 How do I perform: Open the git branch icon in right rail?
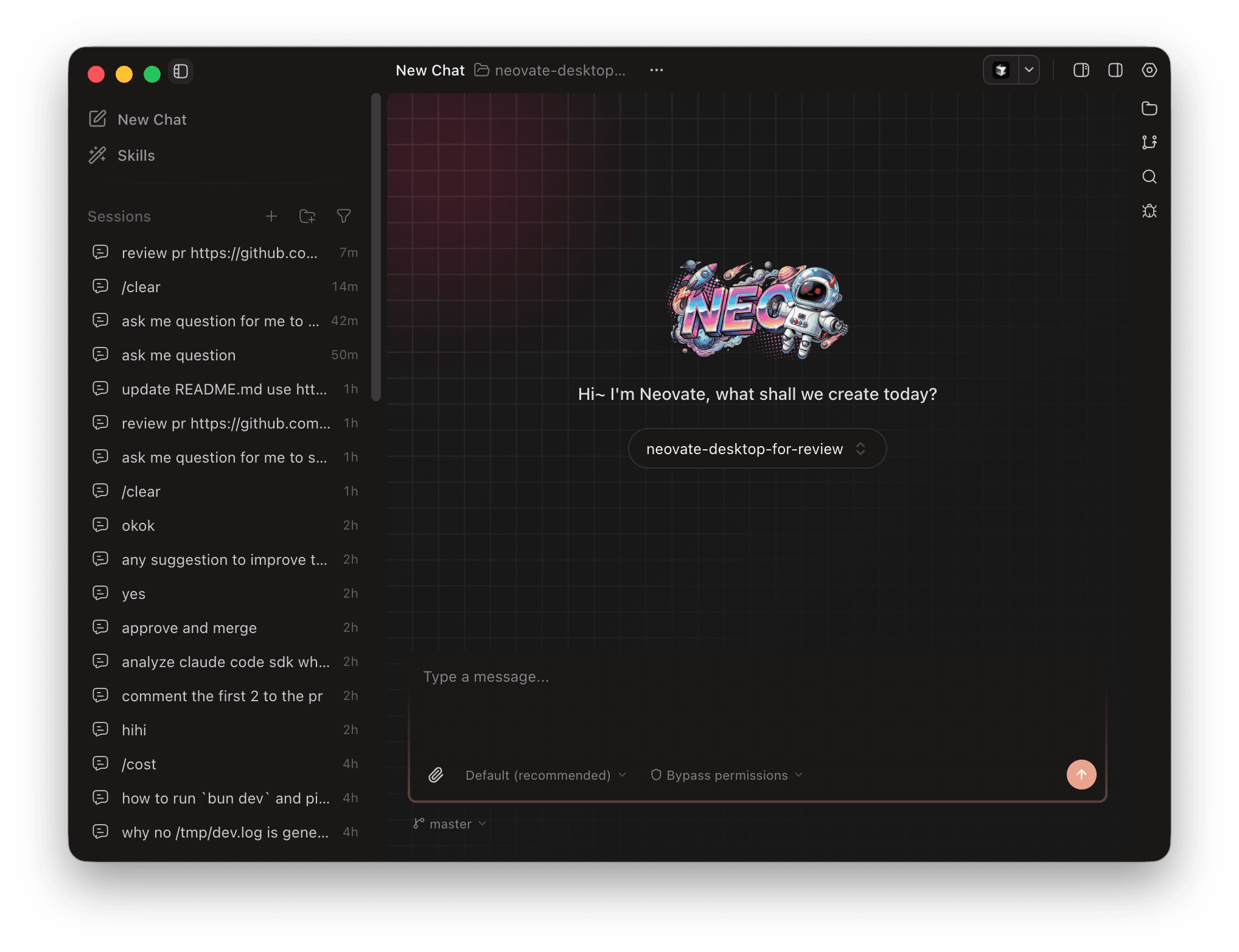pyautogui.click(x=1149, y=142)
